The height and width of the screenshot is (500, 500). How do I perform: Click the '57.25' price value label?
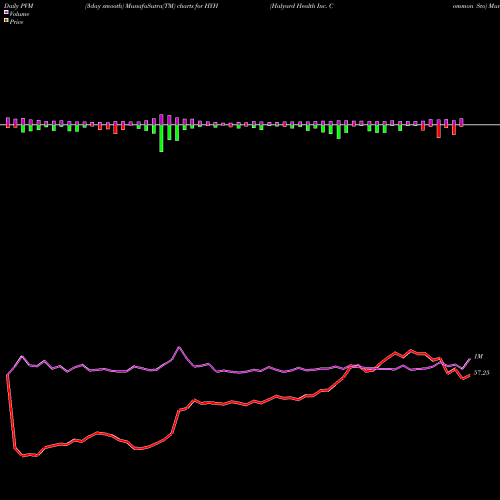[x=482, y=373]
